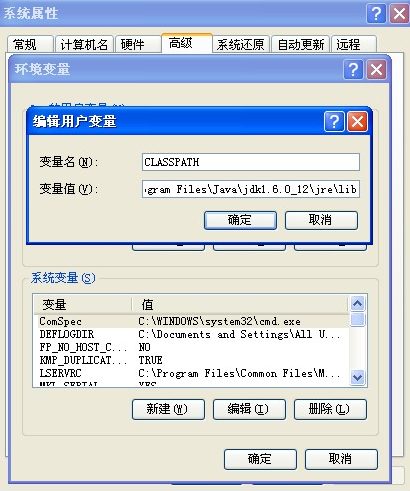The image size is (410, 491).
Task: Click help icon in Edit User Variable dialog
Action: [334, 122]
